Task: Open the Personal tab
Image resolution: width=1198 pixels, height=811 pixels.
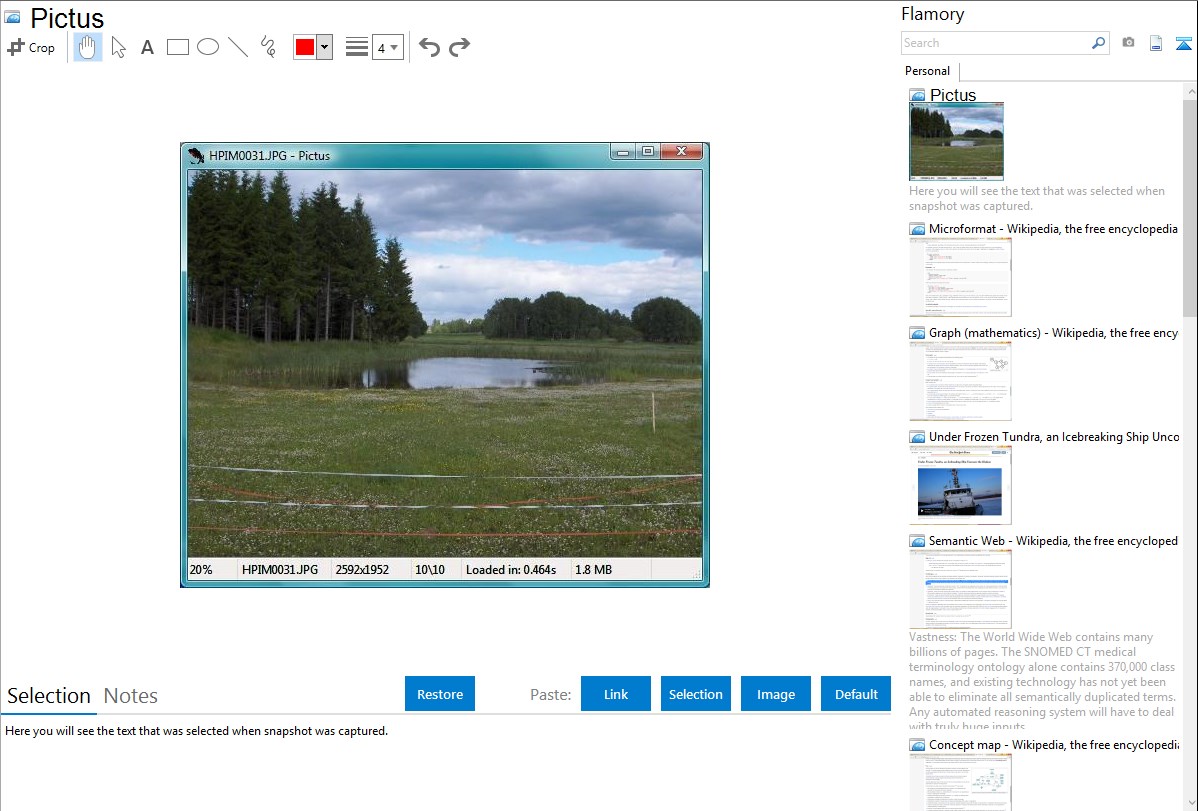Action: (927, 71)
